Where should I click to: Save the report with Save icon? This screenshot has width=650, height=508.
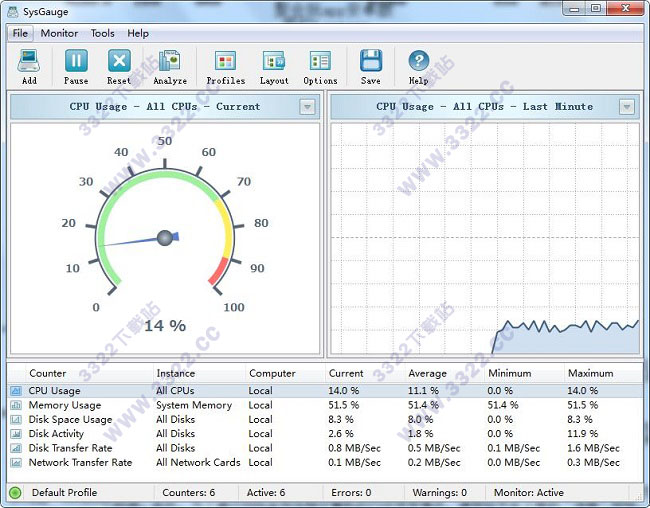click(371, 61)
